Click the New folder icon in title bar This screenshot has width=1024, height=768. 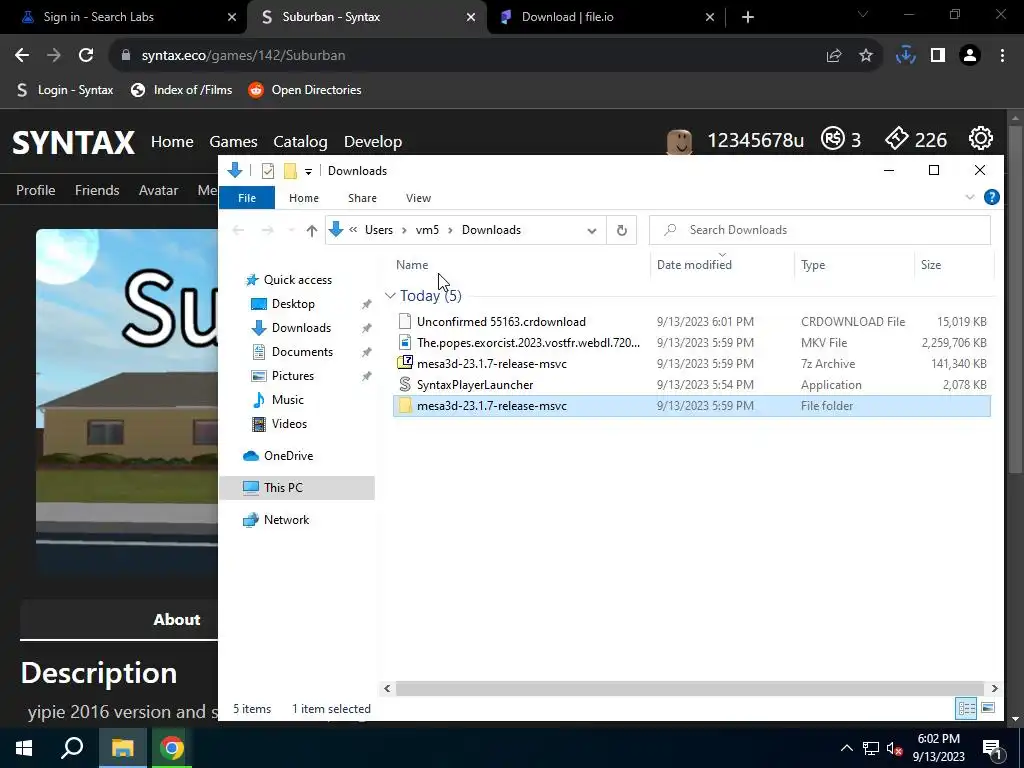(x=290, y=171)
